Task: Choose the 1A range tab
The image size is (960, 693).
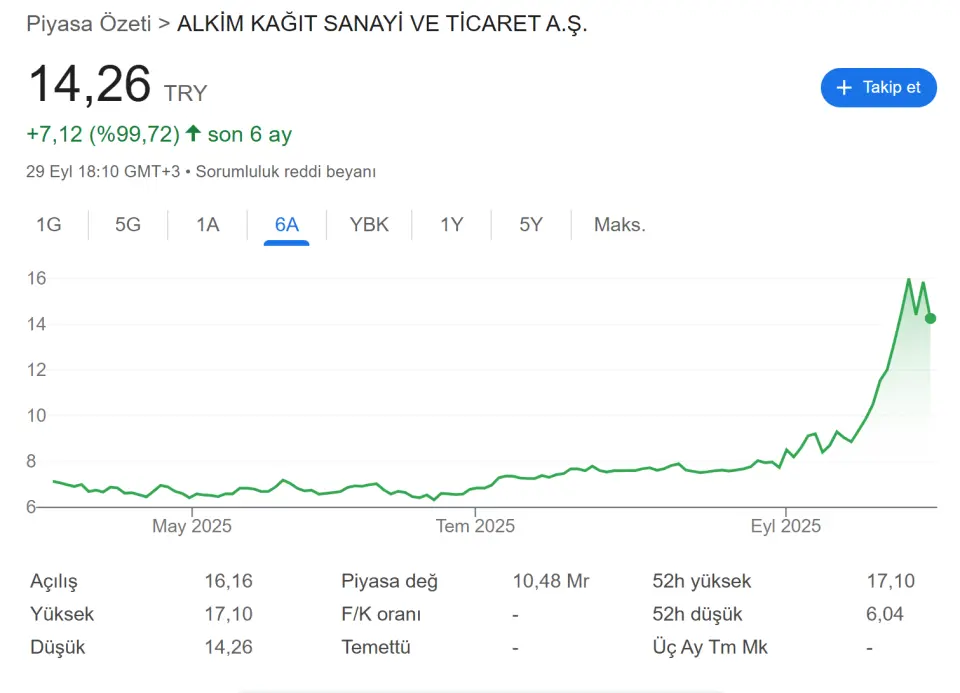Action: [208, 225]
